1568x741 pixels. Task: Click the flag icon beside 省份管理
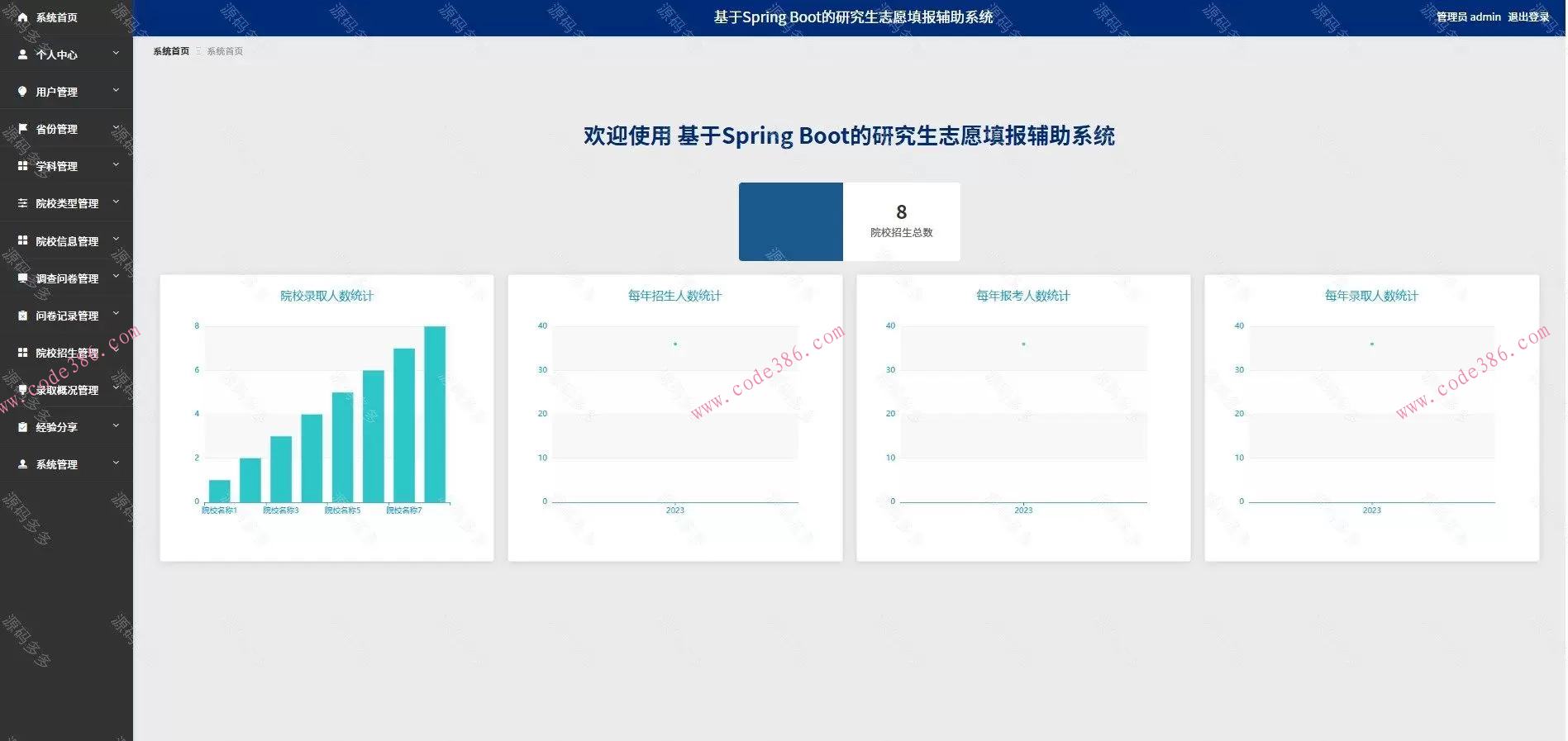pos(22,129)
